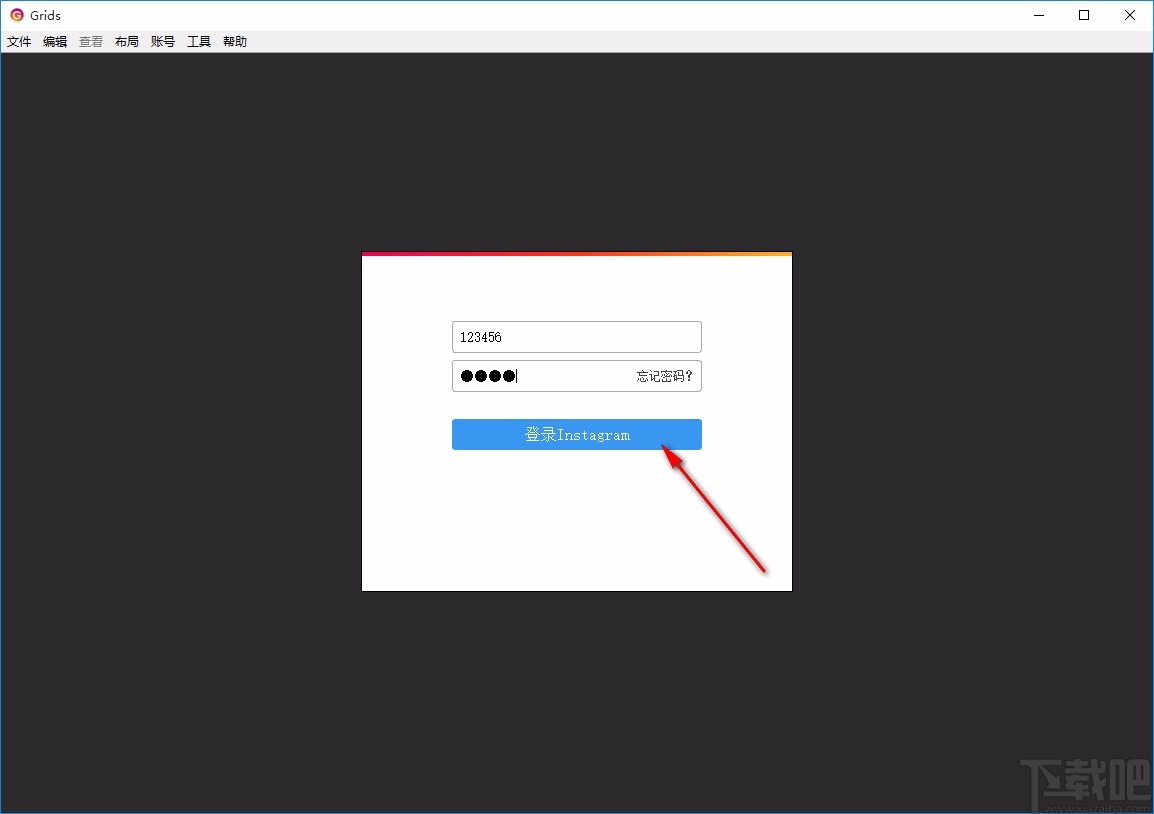Close the Grids window

(x=1130, y=15)
